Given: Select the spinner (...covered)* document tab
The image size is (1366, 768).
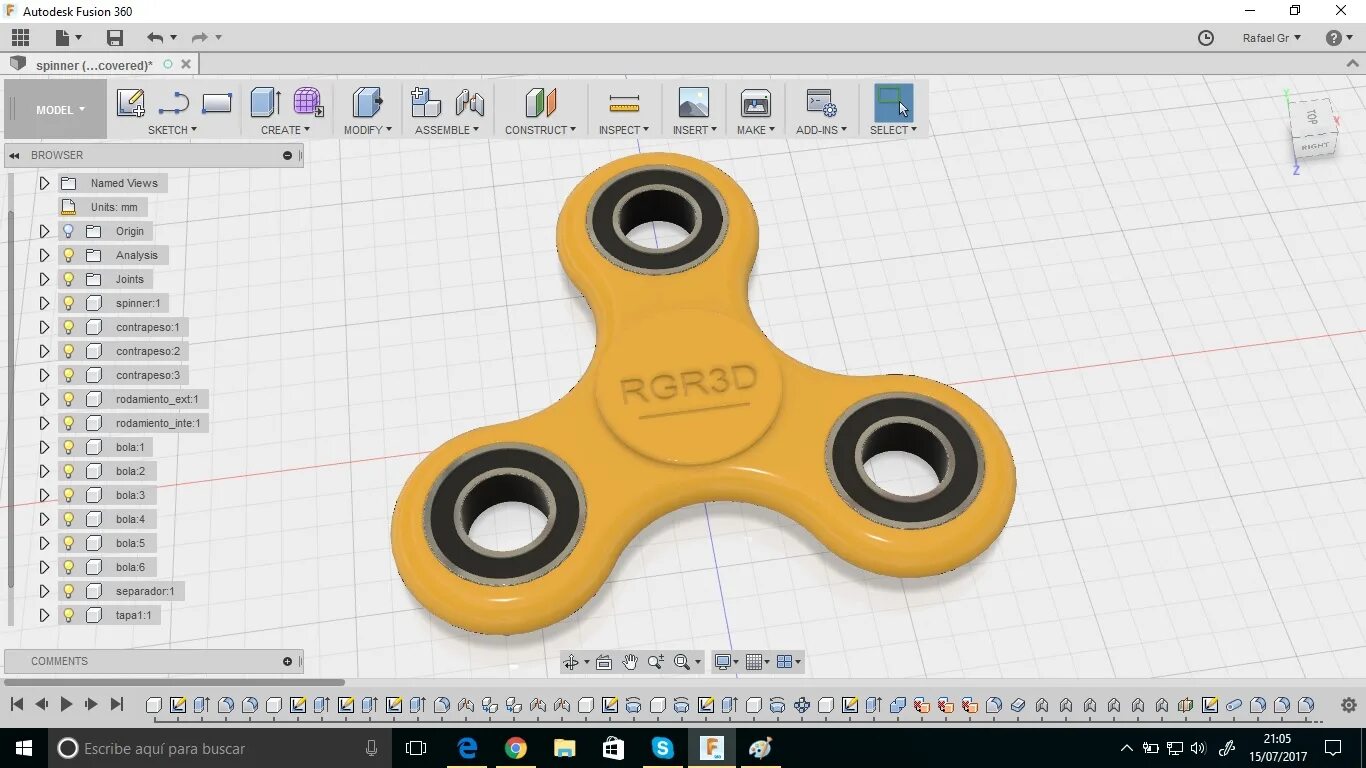Looking at the screenshot, I should tap(95, 65).
